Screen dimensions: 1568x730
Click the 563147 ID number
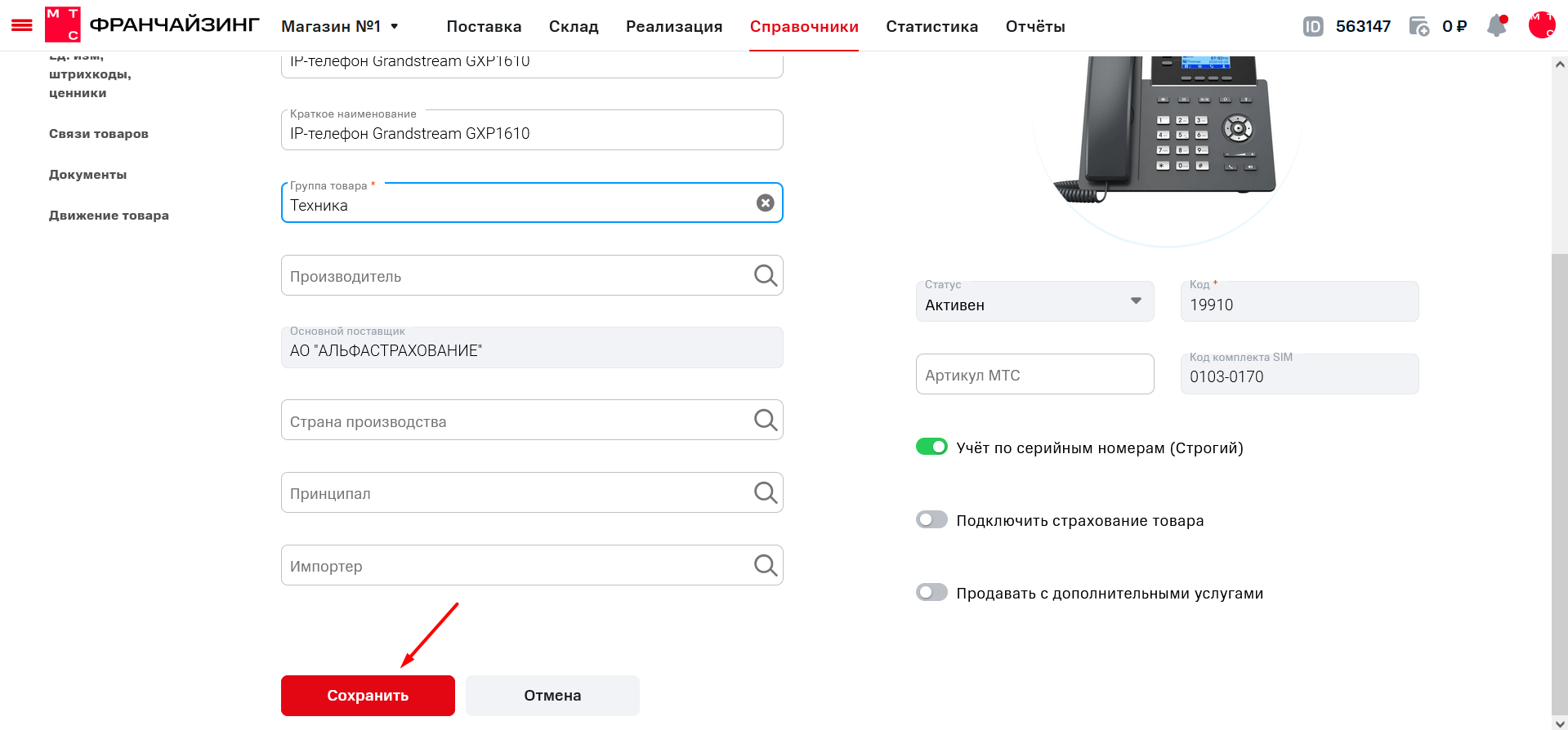[x=1363, y=26]
